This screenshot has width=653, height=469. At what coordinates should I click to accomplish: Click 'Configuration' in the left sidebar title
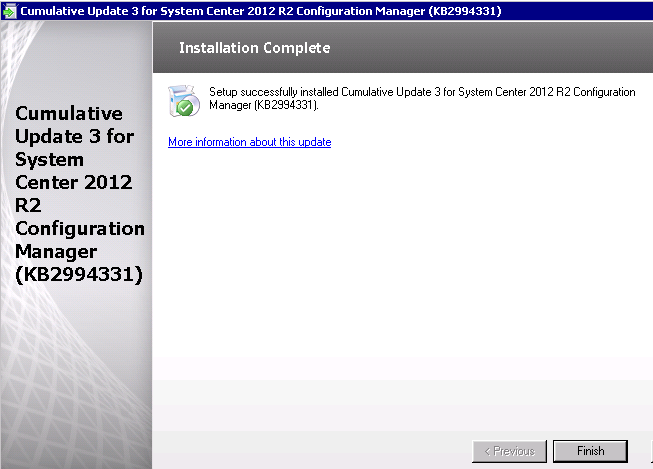(x=80, y=229)
